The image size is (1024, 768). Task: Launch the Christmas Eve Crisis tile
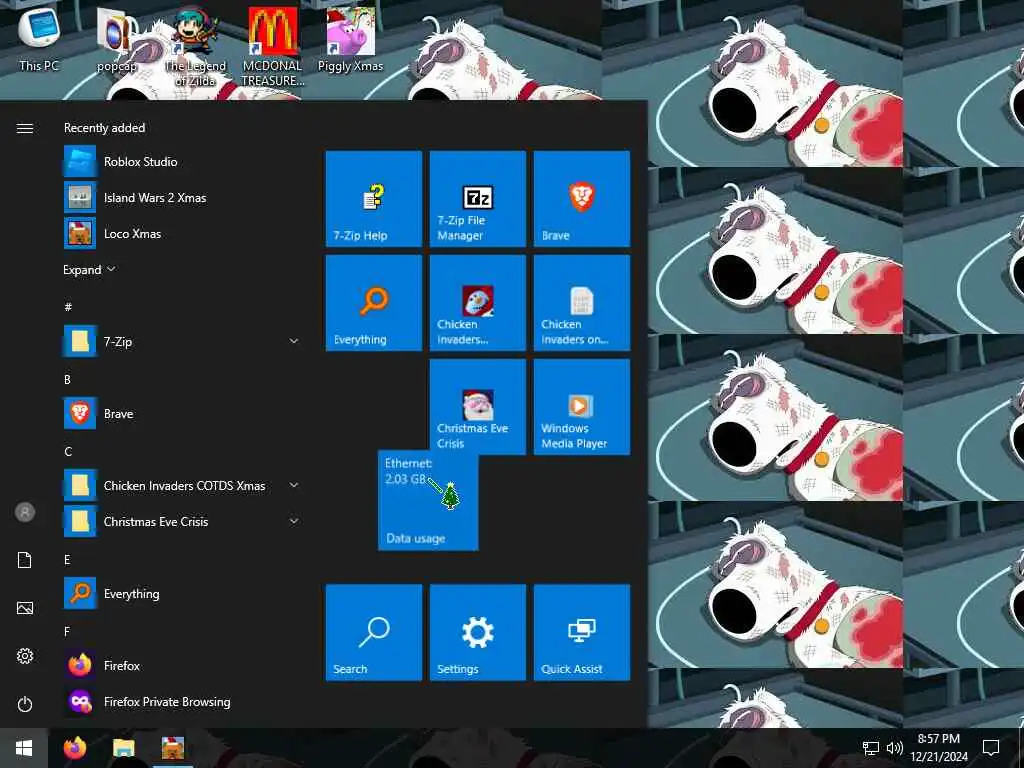click(x=477, y=406)
